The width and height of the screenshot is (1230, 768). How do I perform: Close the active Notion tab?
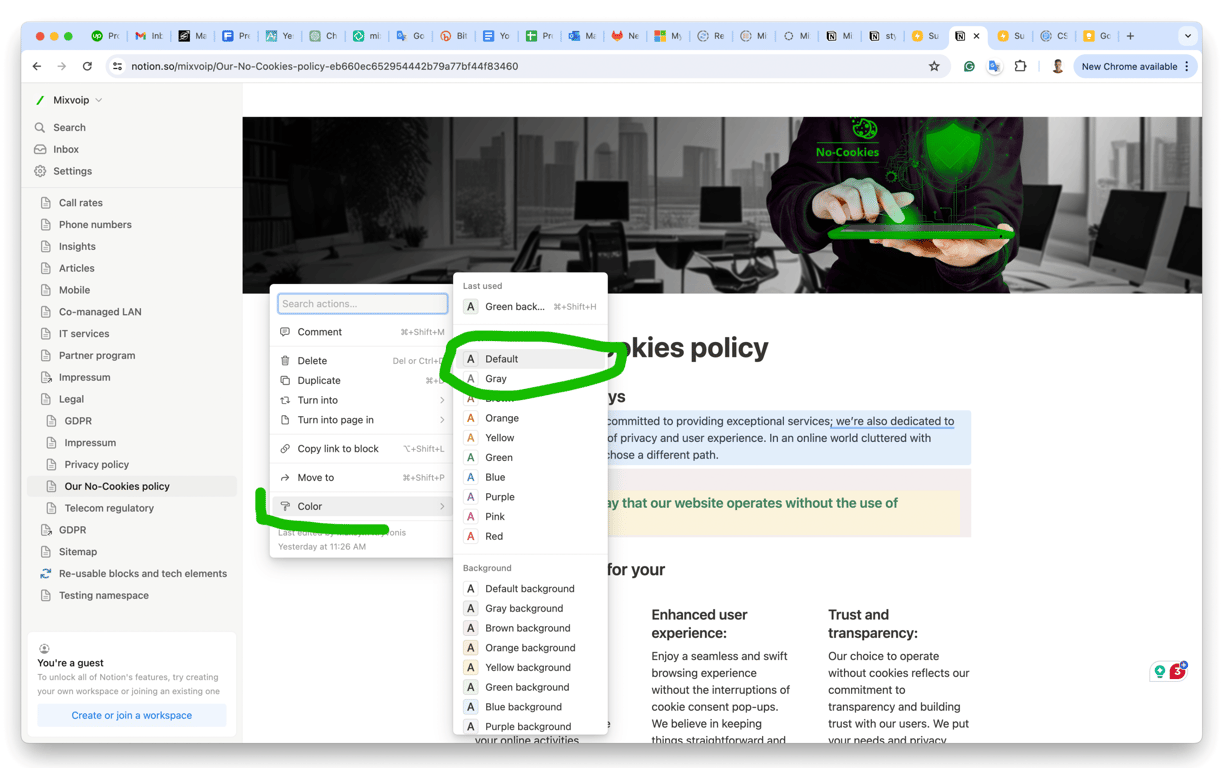(x=976, y=36)
